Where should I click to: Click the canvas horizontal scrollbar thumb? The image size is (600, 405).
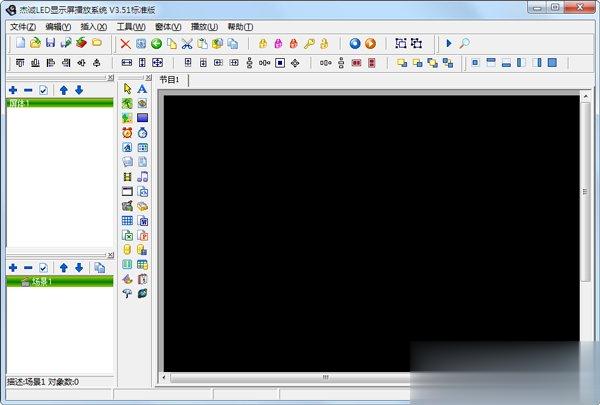(324, 377)
